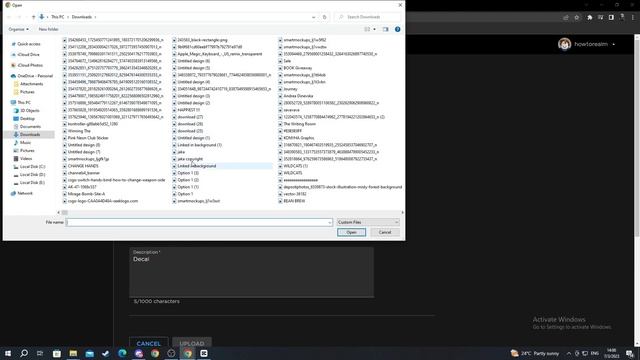
Task: Click Downloads in the address breadcrumb
Action: (x=82, y=17)
